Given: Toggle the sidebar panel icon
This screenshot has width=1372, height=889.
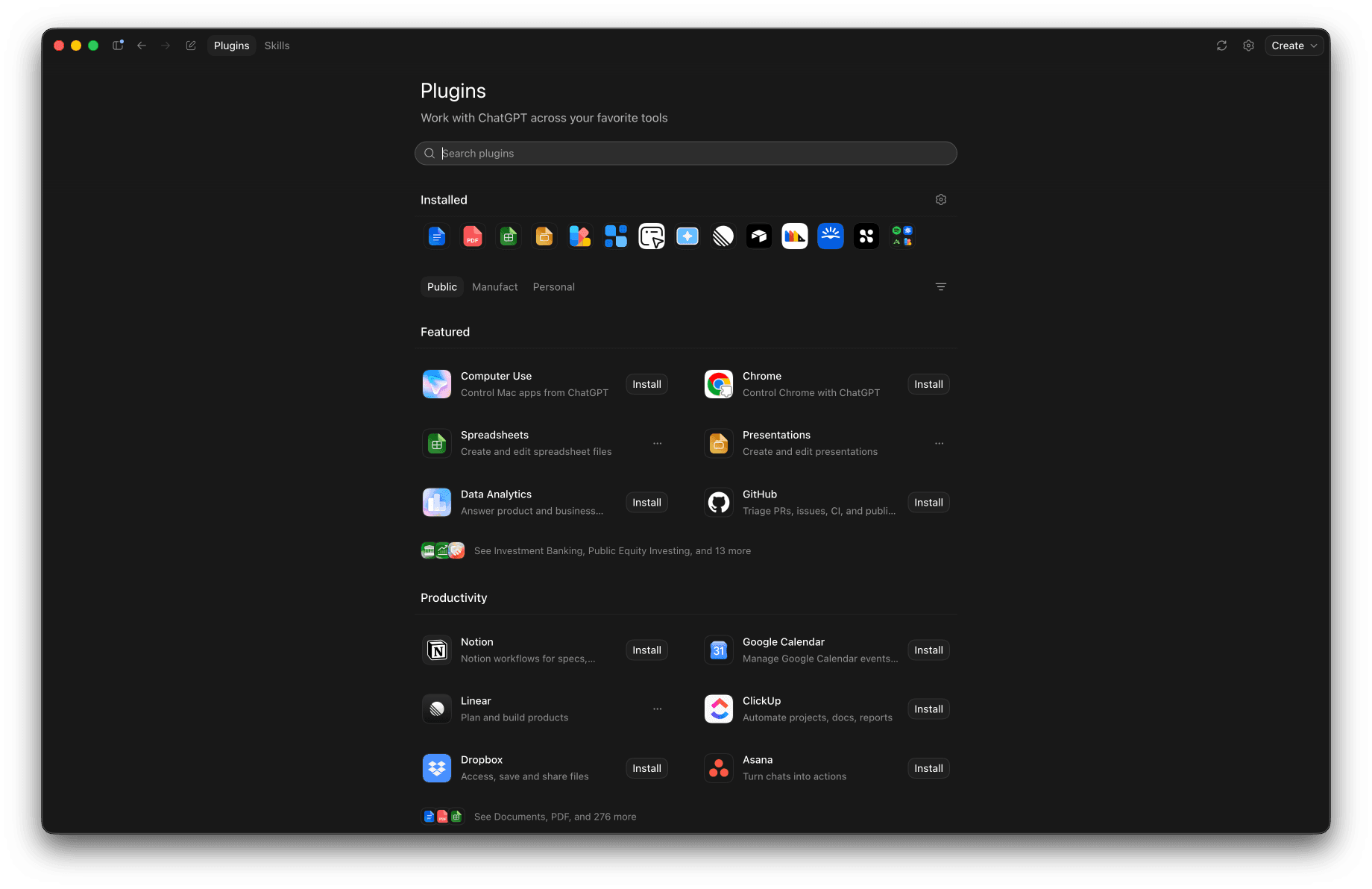Looking at the screenshot, I should click(118, 45).
